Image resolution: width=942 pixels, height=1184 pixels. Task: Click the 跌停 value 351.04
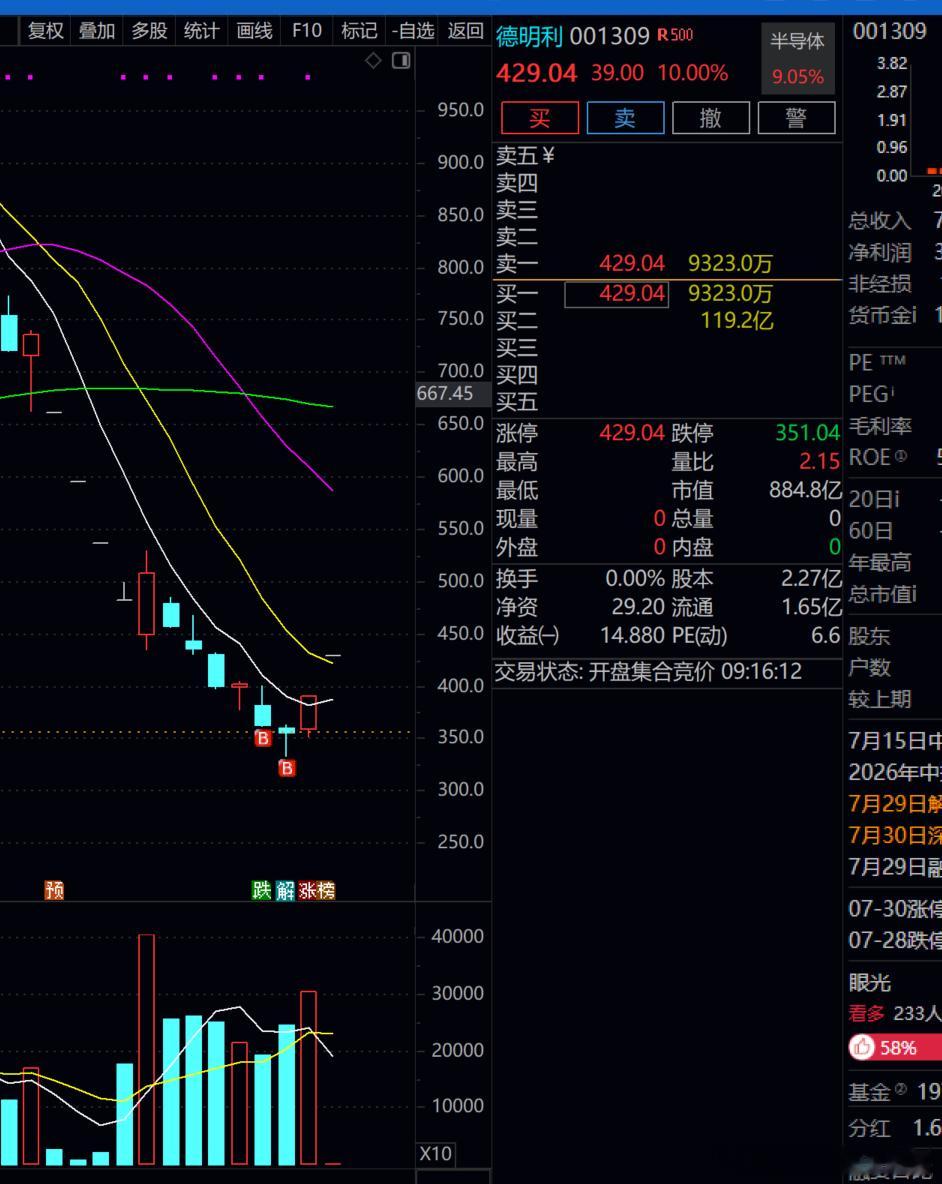(808, 433)
